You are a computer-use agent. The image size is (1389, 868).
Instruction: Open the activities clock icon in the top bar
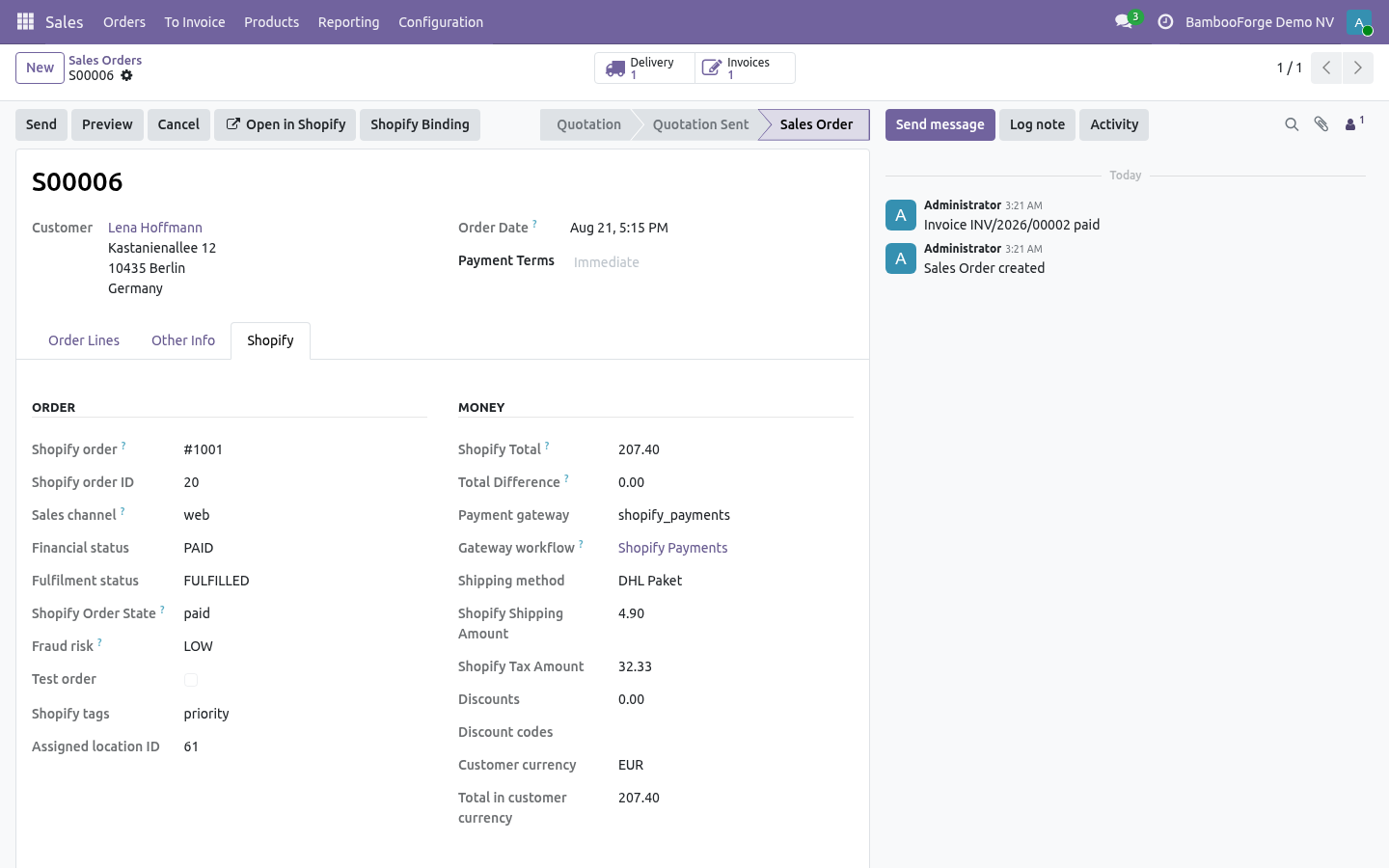pyautogui.click(x=1165, y=21)
